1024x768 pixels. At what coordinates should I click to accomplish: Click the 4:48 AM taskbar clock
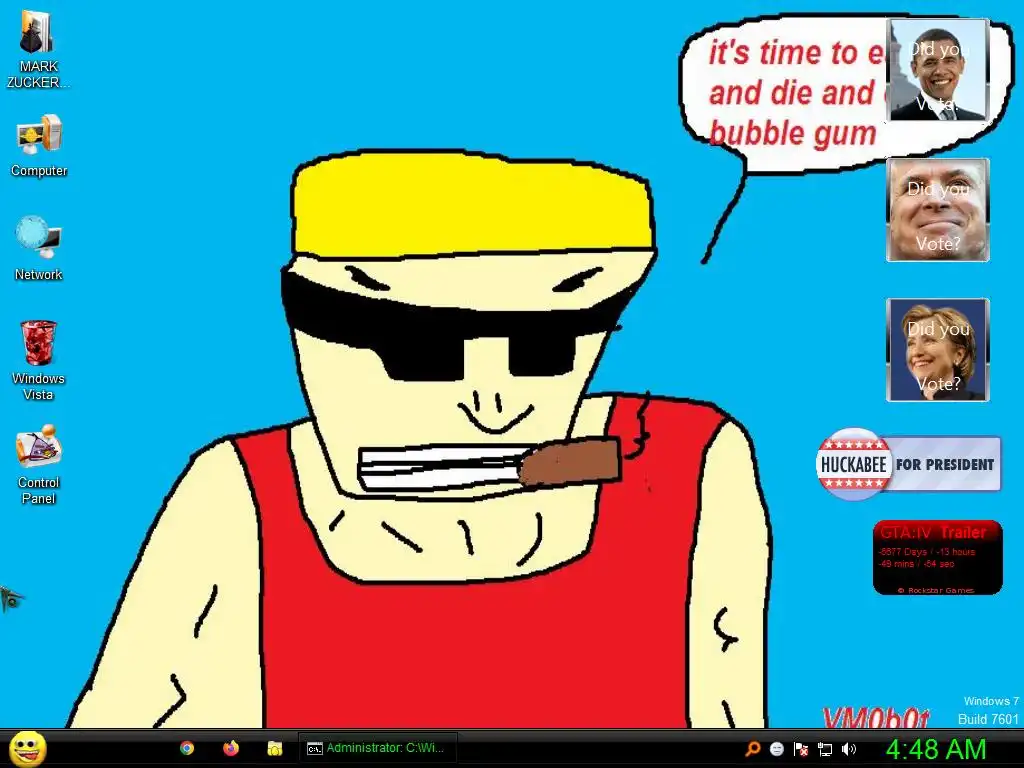(936, 749)
